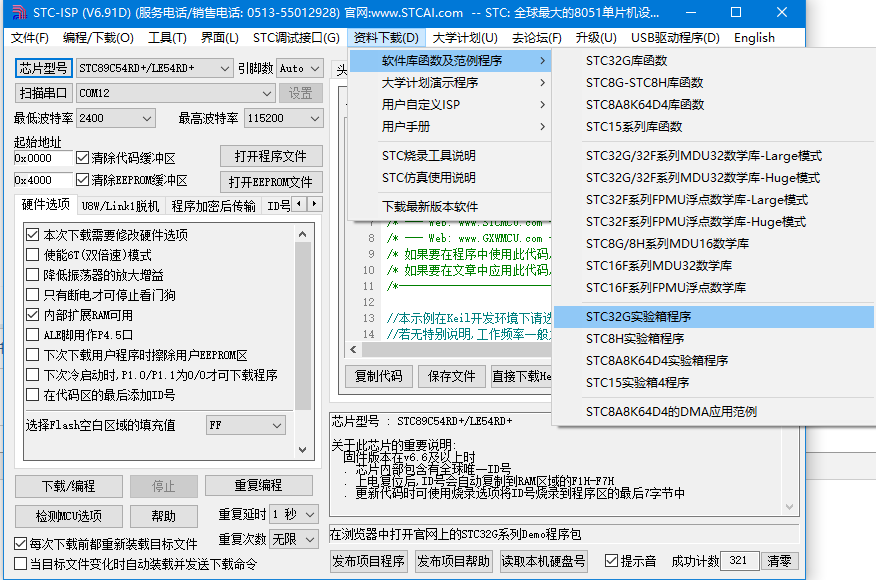Click the left arrow of the tab scroller
This screenshot has width=876, height=580.
pyautogui.click(x=299, y=204)
